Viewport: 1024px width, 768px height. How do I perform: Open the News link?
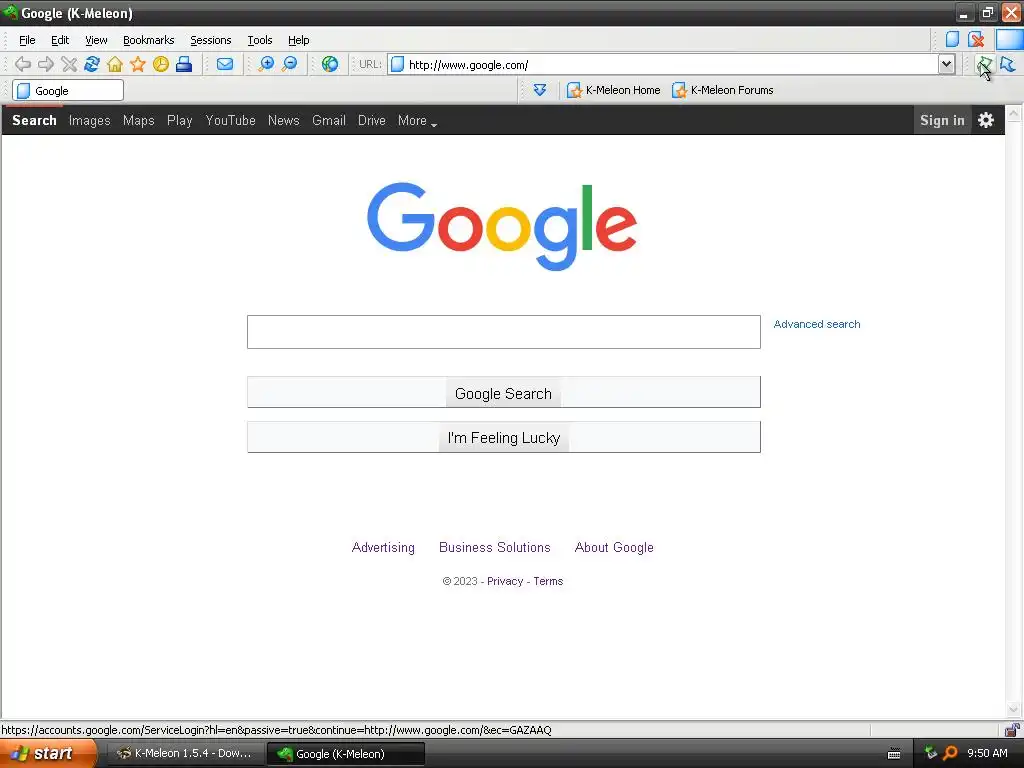click(x=283, y=120)
